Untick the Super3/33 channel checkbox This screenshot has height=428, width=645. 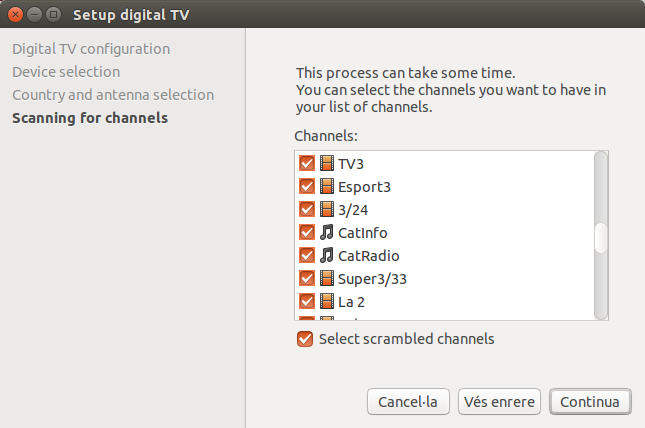[307, 278]
